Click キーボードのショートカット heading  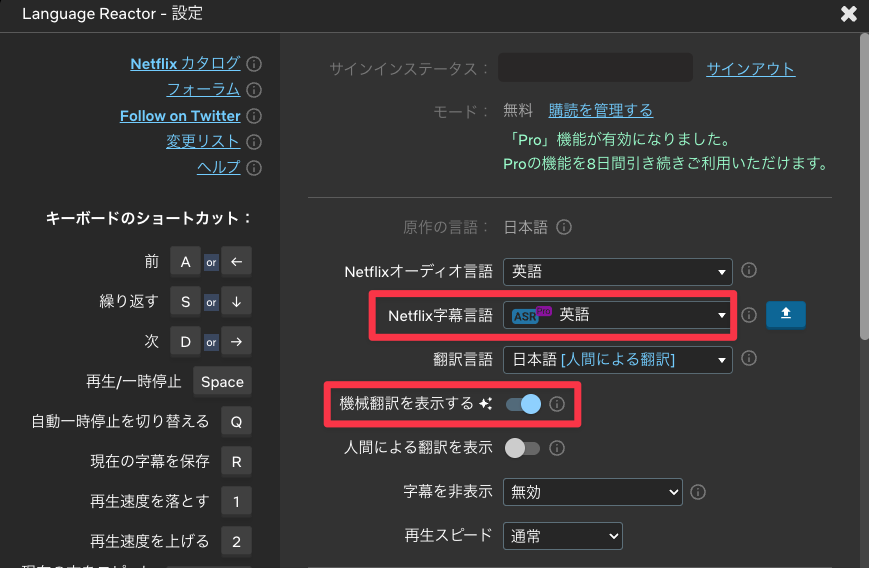(x=149, y=218)
